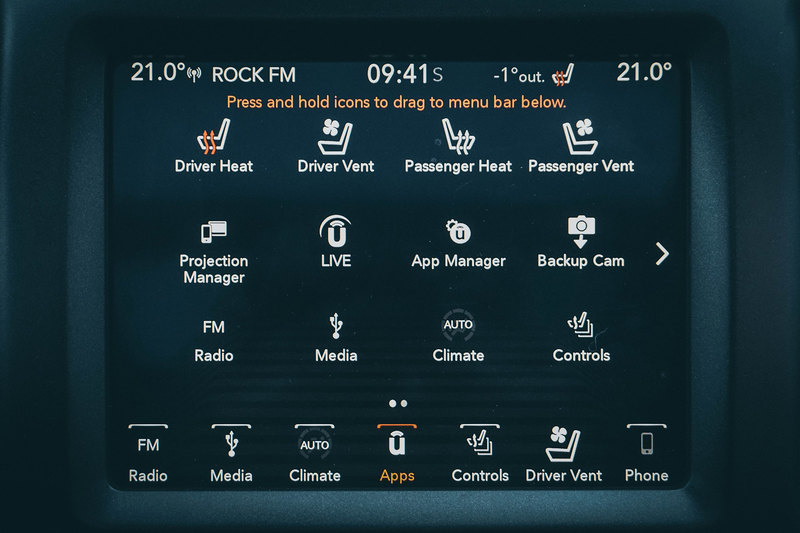The width and height of the screenshot is (800, 533).
Task: Tap the passenger temperature 21.0° at right
Action: (644, 72)
